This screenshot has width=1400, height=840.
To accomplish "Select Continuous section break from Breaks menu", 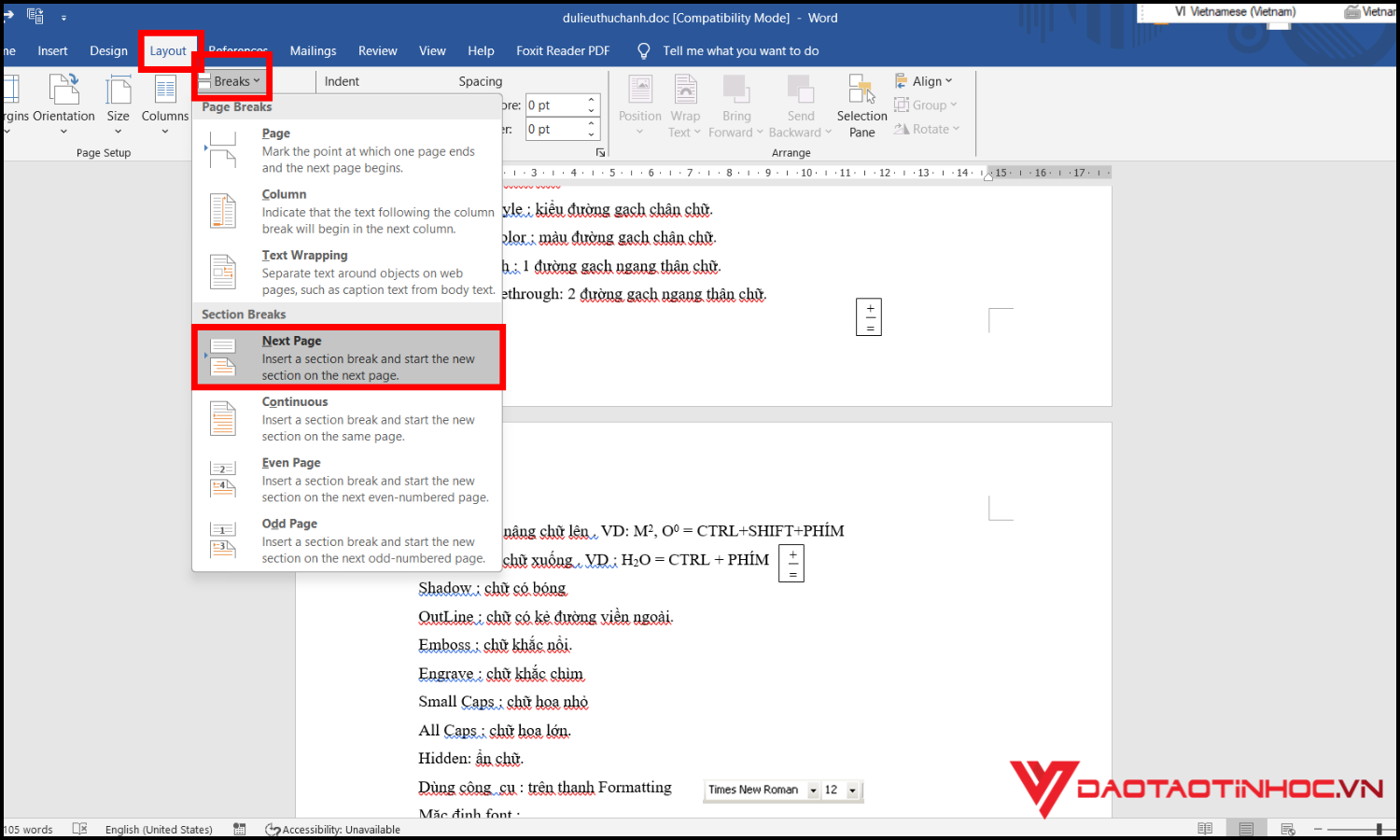I will [x=345, y=418].
